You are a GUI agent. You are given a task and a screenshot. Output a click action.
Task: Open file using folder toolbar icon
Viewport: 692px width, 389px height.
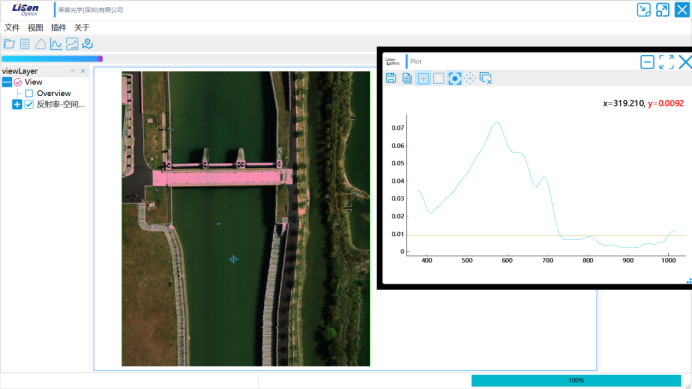(9, 44)
